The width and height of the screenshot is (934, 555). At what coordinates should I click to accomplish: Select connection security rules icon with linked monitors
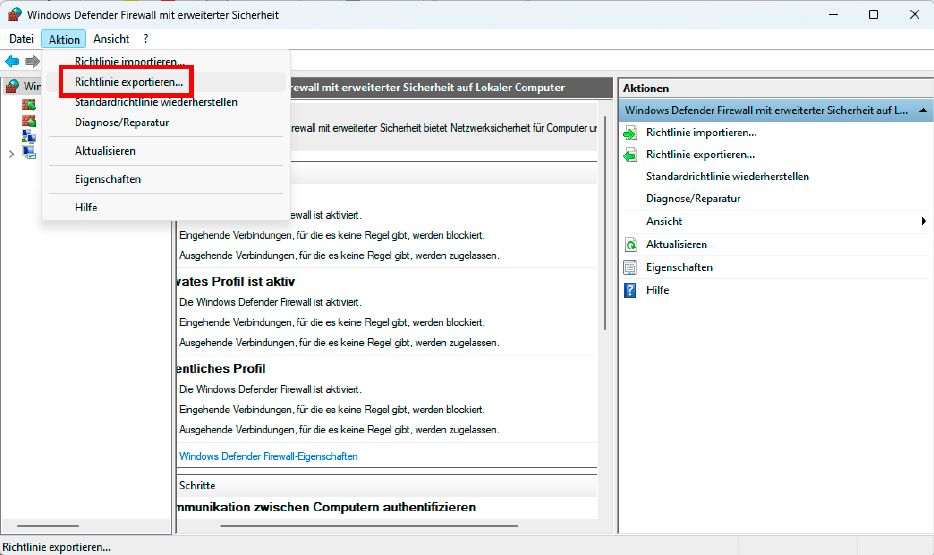[29, 136]
